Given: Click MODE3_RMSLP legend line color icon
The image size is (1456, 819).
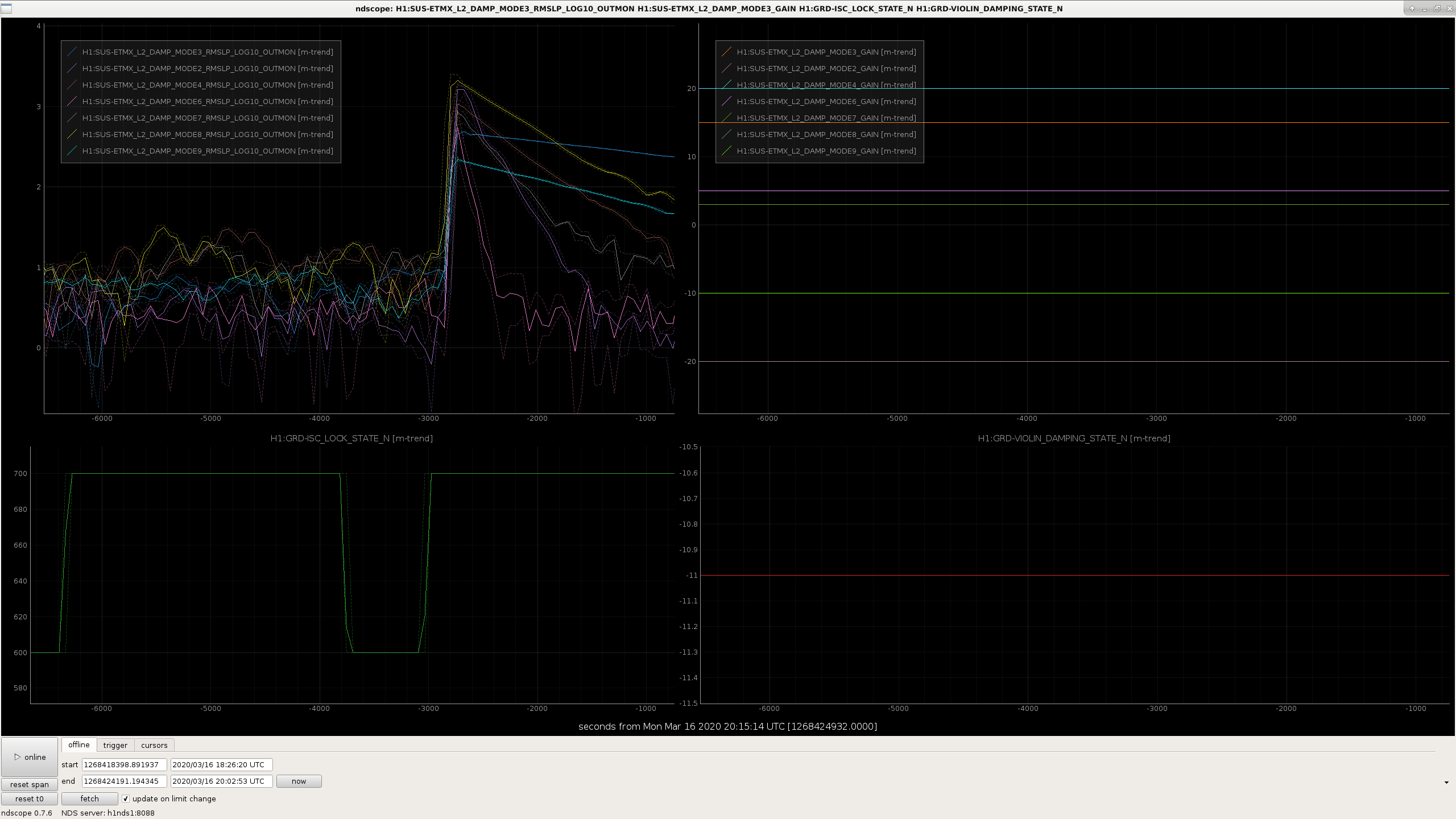Looking at the screenshot, I should 72,52.
